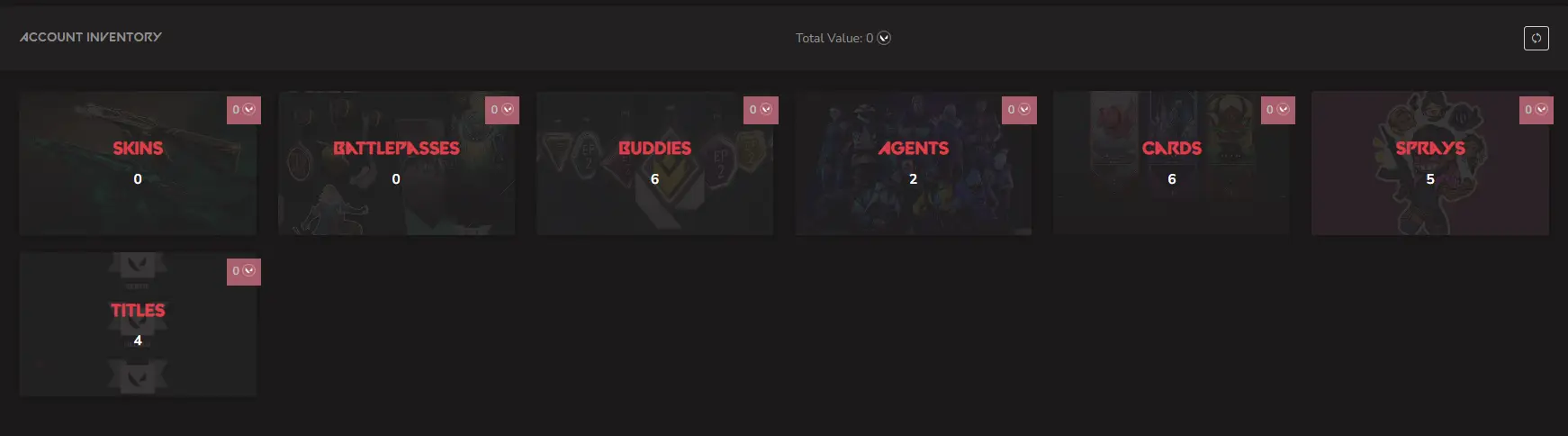The image size is (1568, 436).
Task: Open the Skins category
Action: 138,163
